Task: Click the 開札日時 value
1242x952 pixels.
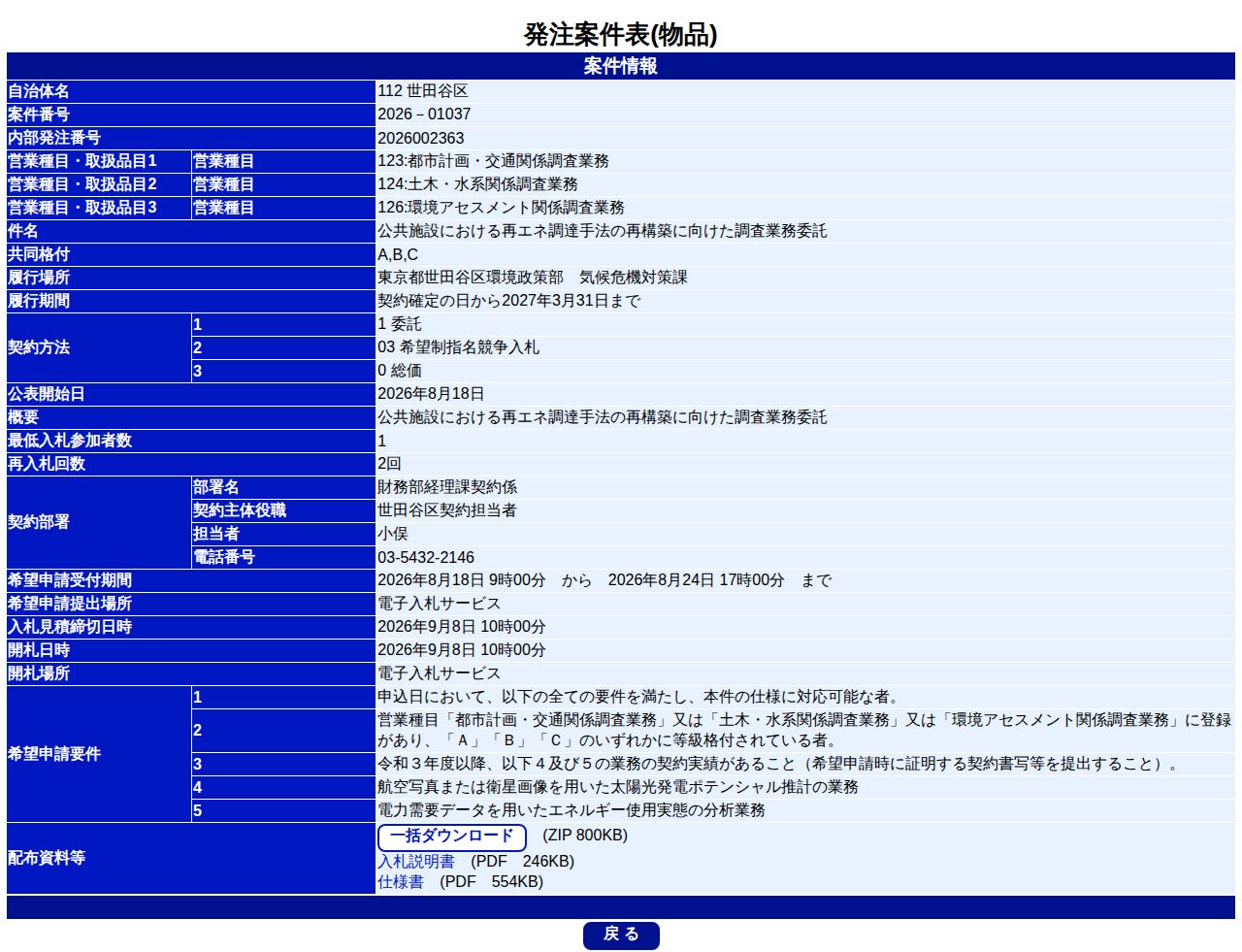Action: pos(462,650)
